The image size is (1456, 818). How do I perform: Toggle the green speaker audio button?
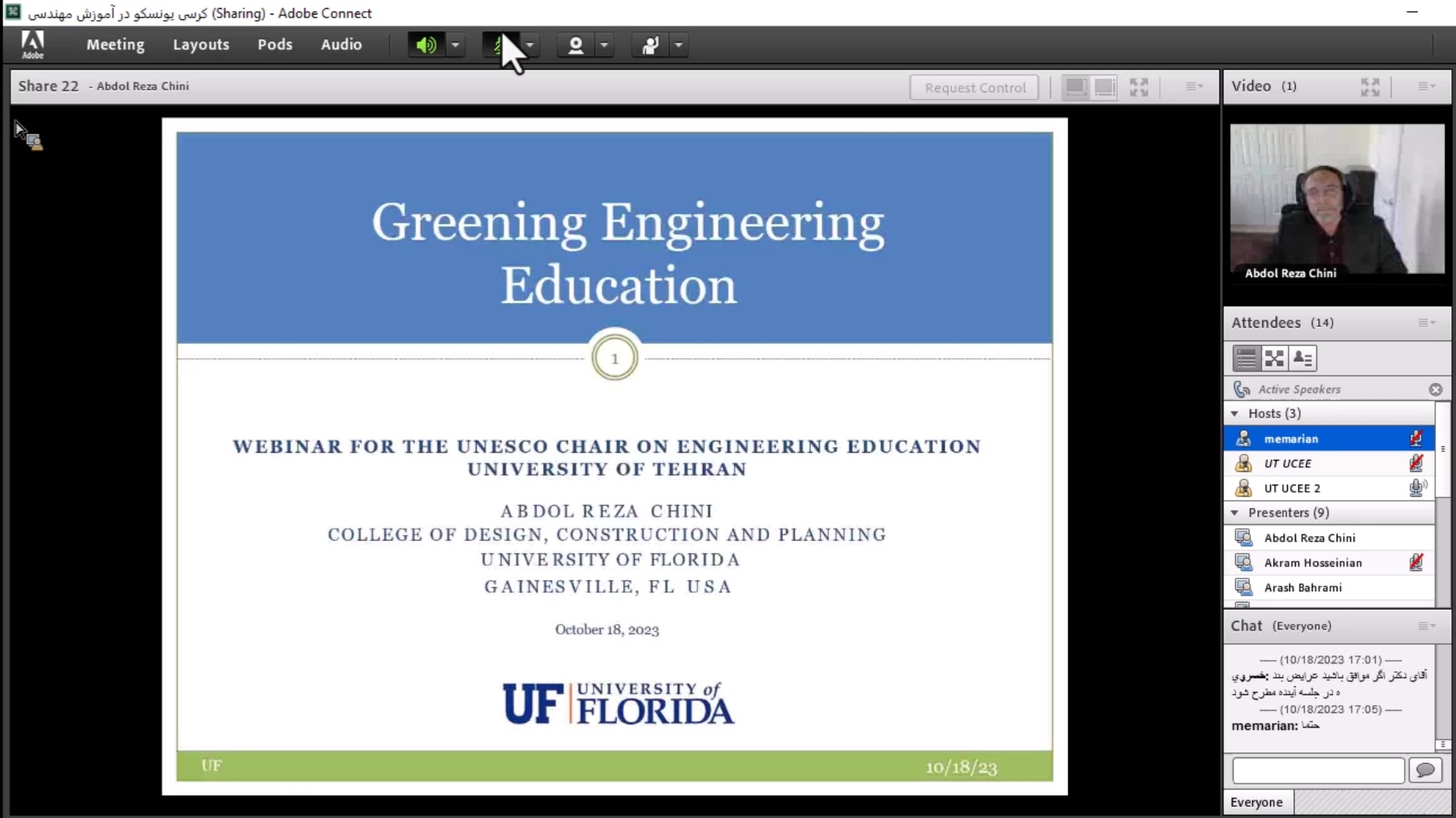coord(426,45)
